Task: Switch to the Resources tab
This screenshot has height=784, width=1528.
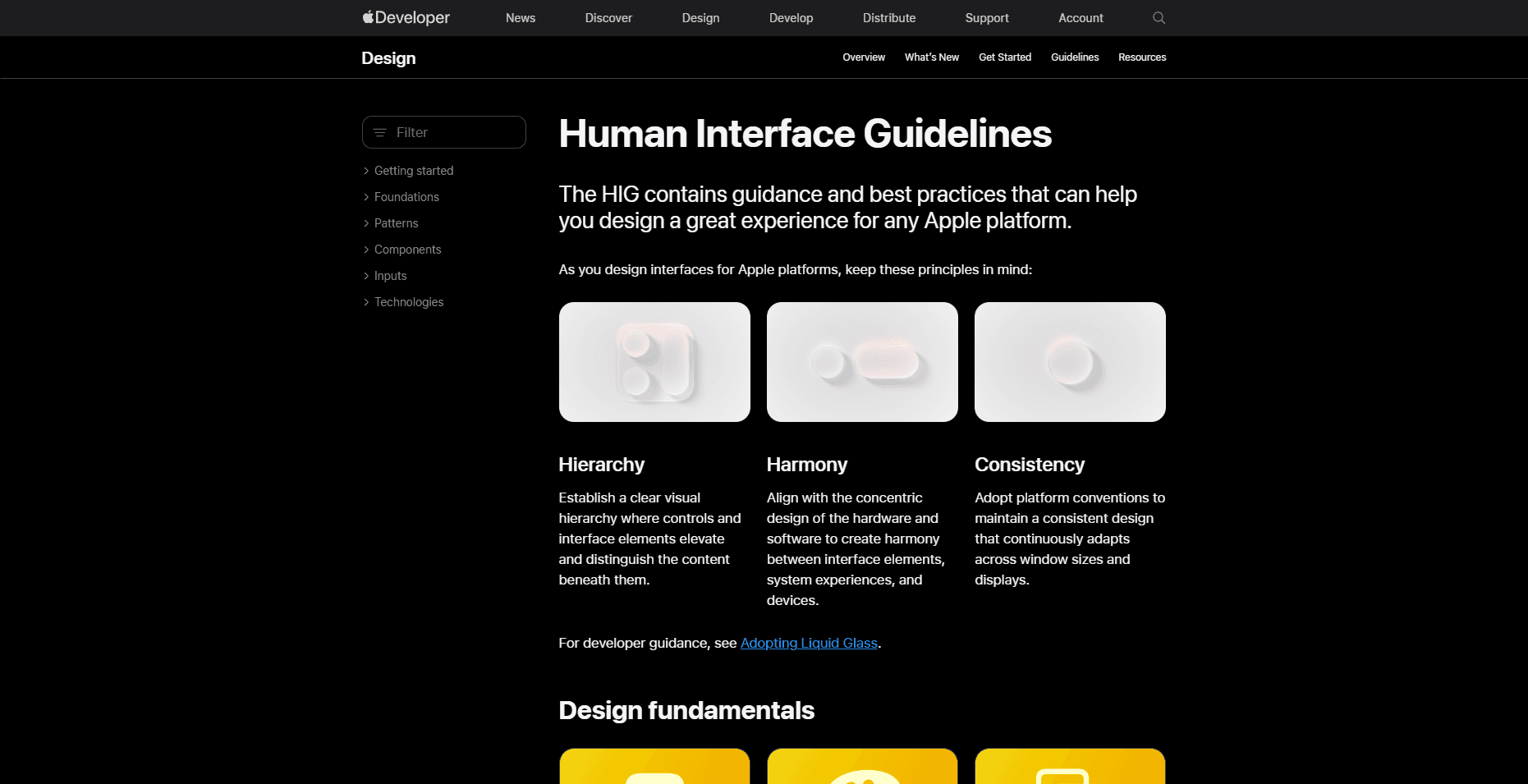Action: click(x=1142, y=57)
